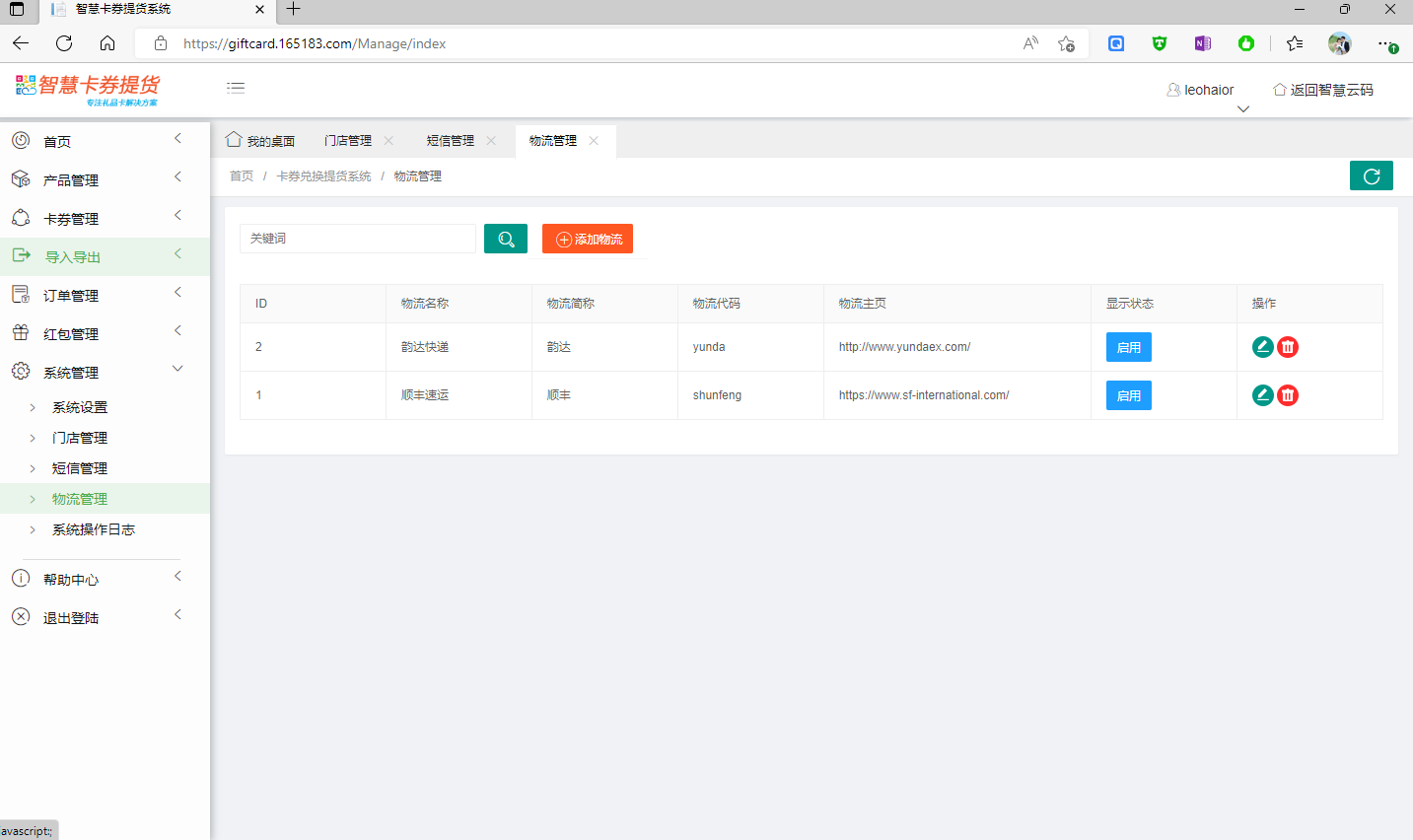This screenshot has height=840, width=1413.
Task: Click the 返回智慧云码 link
Action: point(1323,90)
